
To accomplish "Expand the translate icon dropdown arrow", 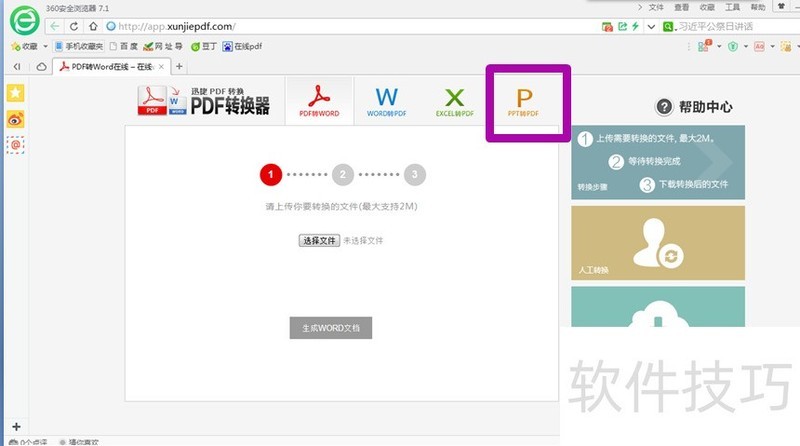I will (x=772, y=46).
